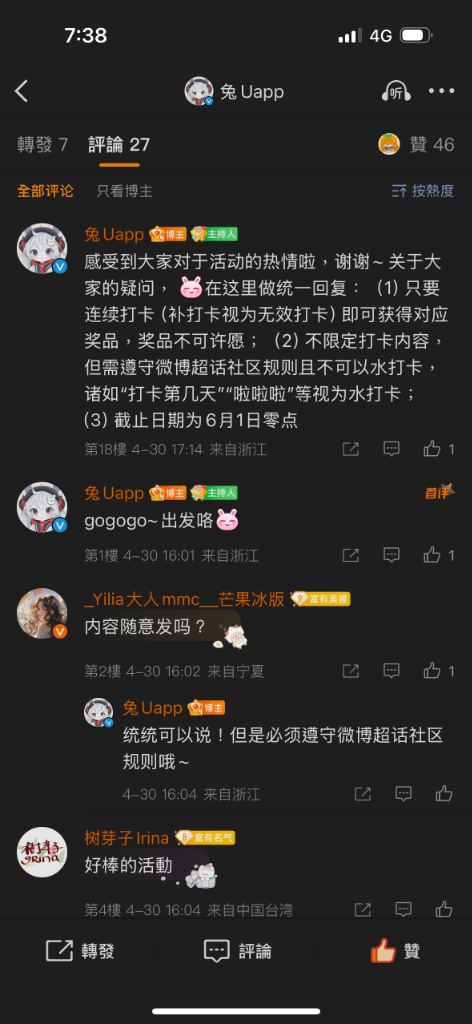View 赞 46 likes list
The height and width of the screenshot is (1024, 472).
tap(417, 144)
